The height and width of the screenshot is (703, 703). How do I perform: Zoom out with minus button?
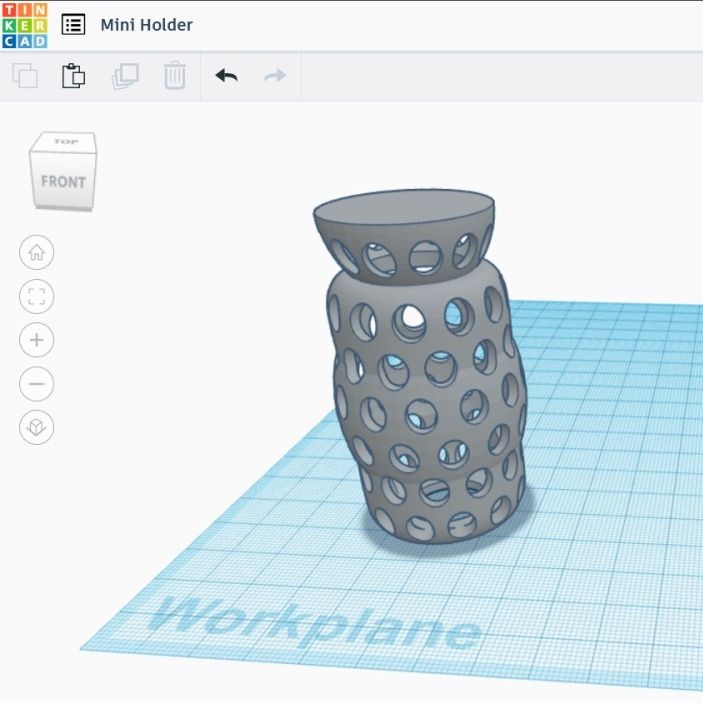[x=37, y=384]
